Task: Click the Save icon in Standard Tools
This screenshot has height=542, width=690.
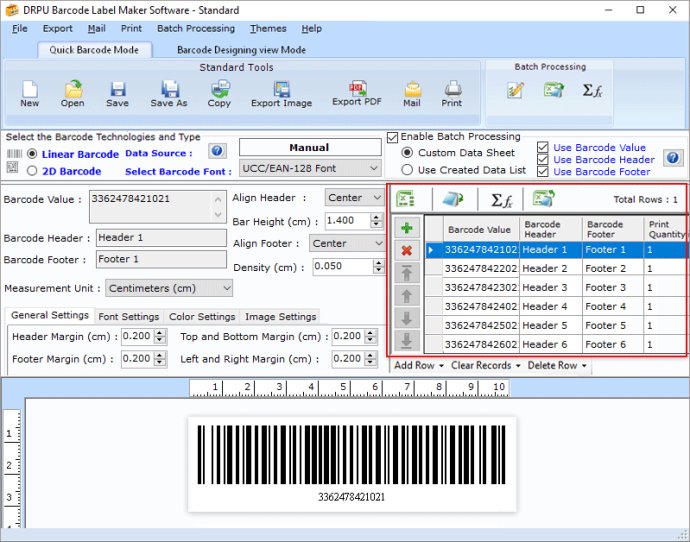Action: coord(117,89)
